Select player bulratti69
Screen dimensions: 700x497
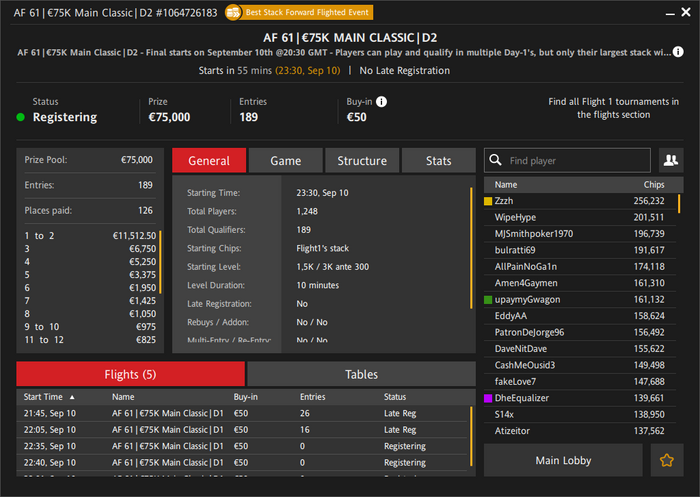click(x=580, y=251)
